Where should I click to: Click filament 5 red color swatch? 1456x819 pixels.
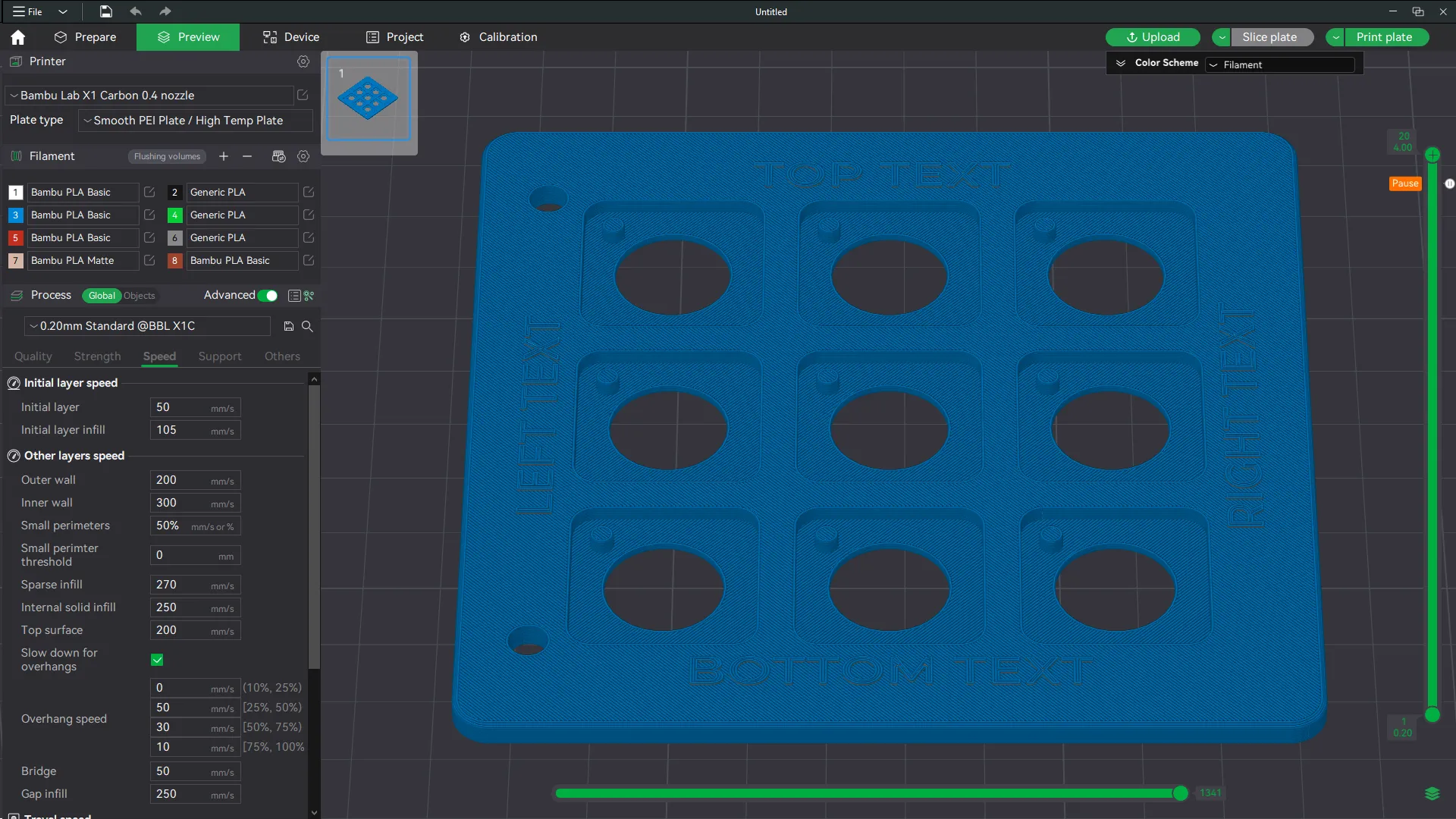pyautogui.click(x=15, y=238)
